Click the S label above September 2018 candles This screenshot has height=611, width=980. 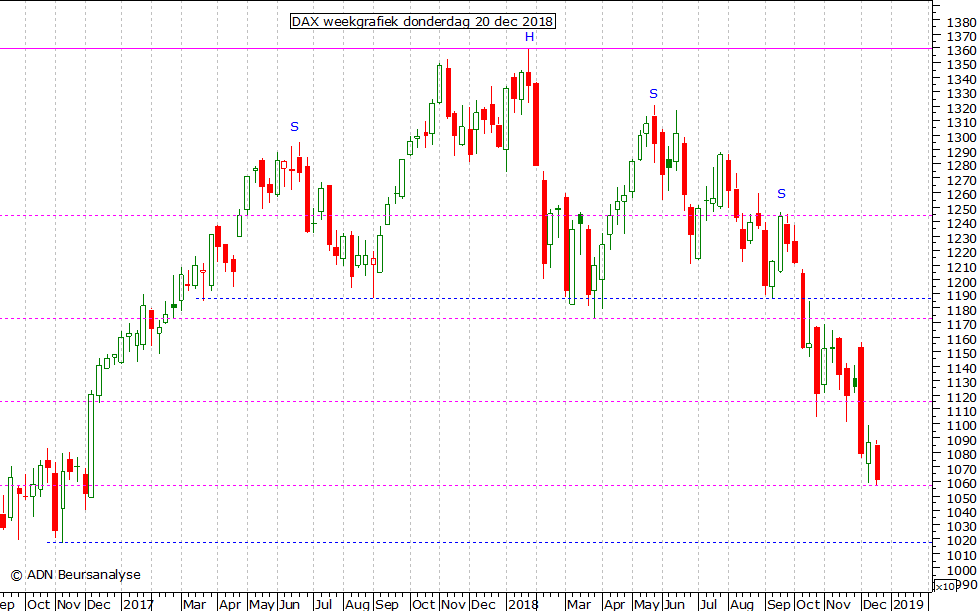coord(781,194)
